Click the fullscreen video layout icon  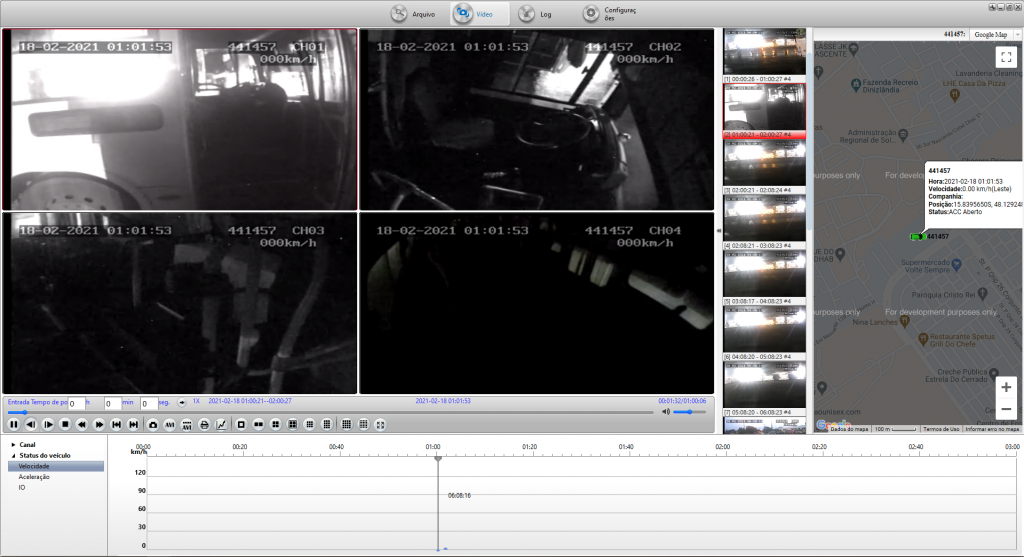380,425
